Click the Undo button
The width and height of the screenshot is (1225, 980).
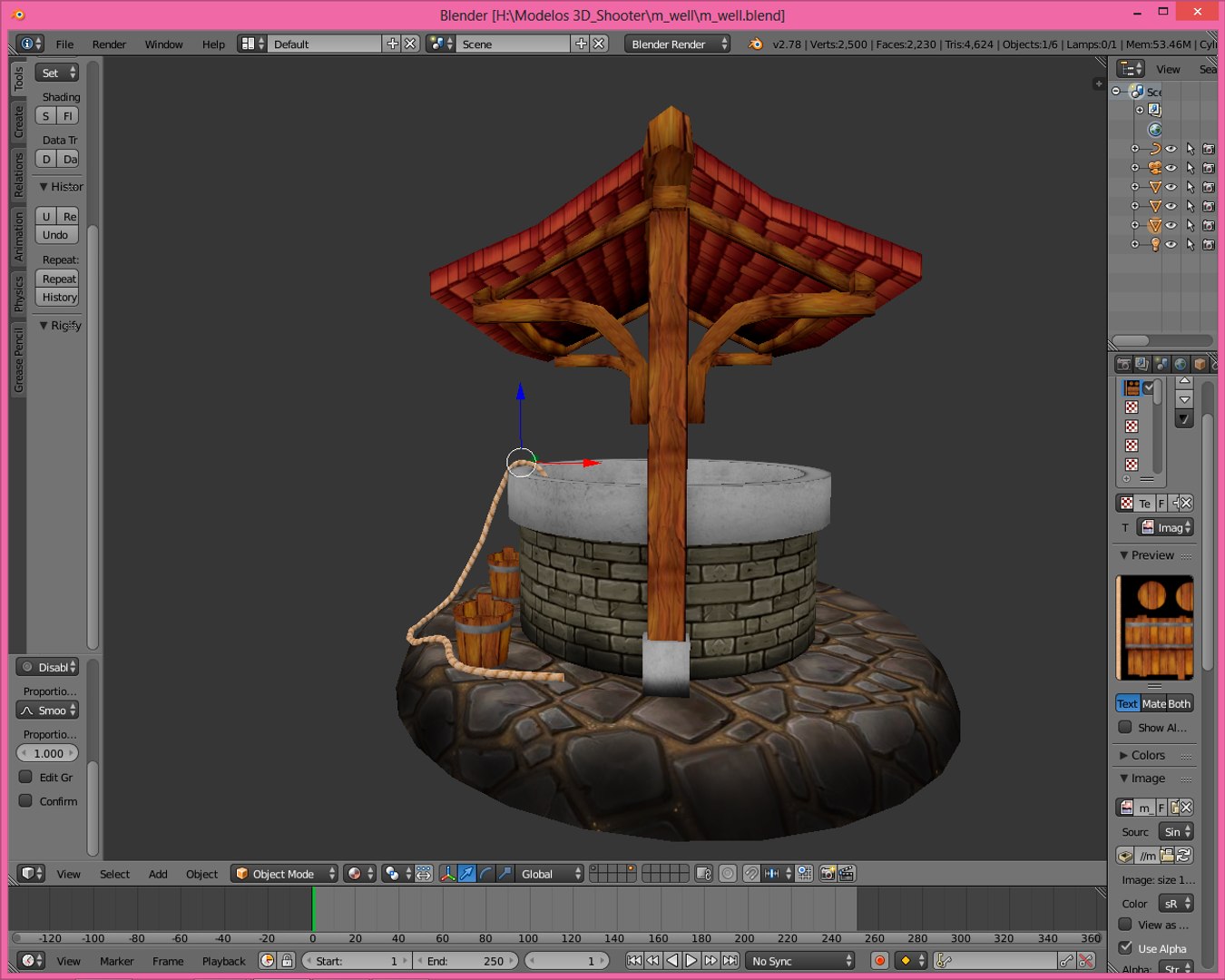[x=56, y=235]
